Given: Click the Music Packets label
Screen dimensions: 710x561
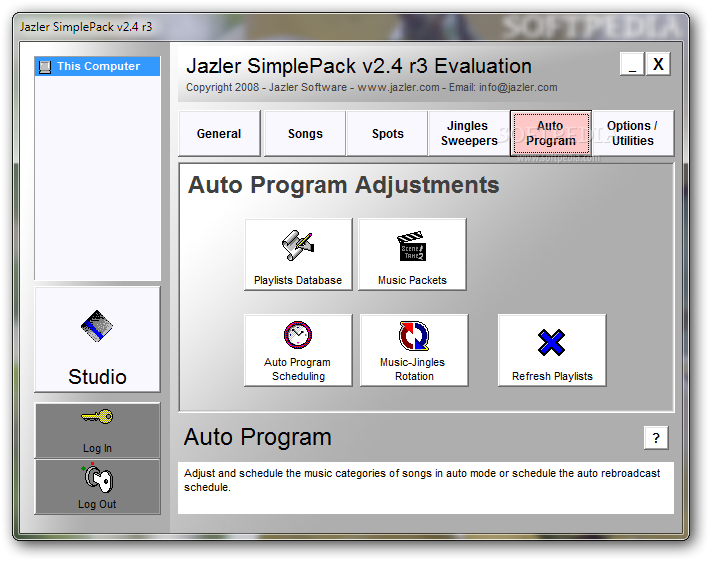Looking at the screenshot, I should [x=412, y=280].
